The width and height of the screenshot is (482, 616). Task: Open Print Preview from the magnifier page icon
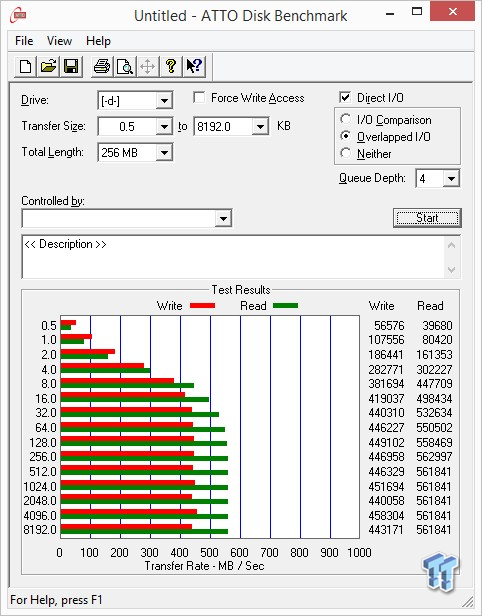[125, 66]
